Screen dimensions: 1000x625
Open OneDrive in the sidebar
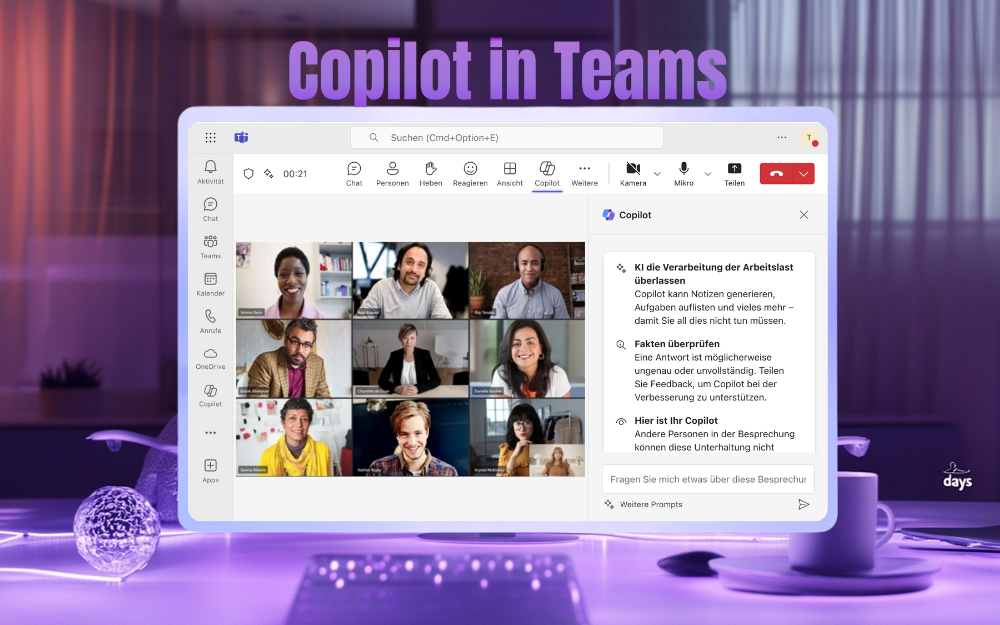pos(210,358)
